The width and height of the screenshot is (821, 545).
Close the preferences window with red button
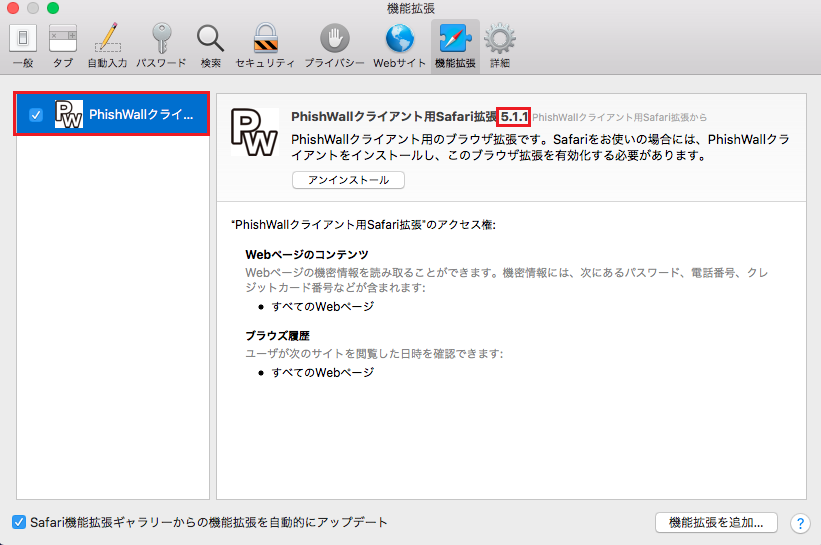point(13,8)
